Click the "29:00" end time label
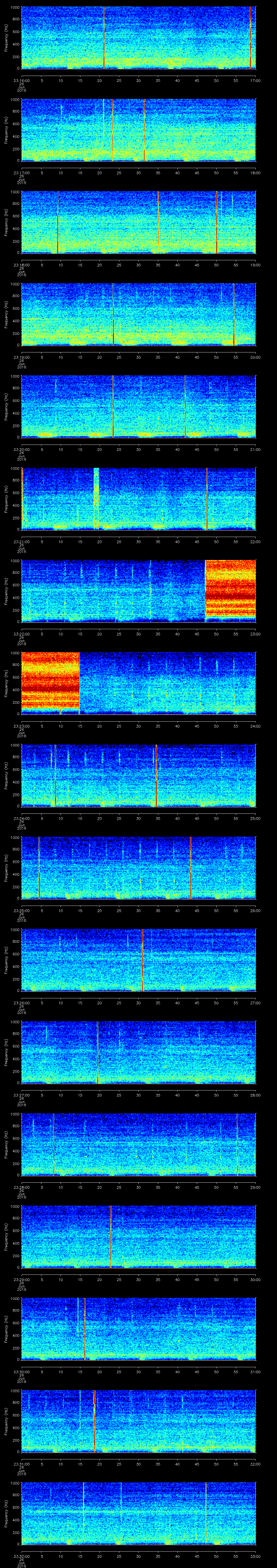Screen dimensions: 277x1568 pos(255,1187)
